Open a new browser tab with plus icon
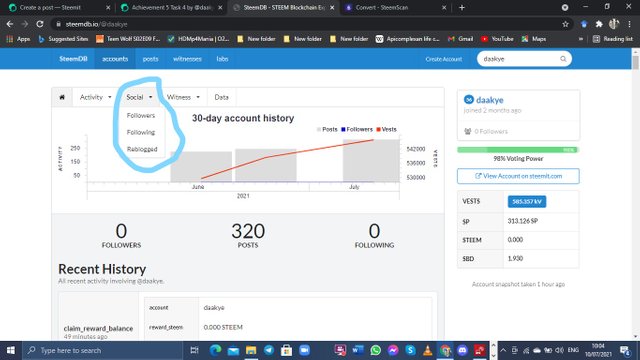The width and height of the screenshot is (640, 360). (462, 7)
